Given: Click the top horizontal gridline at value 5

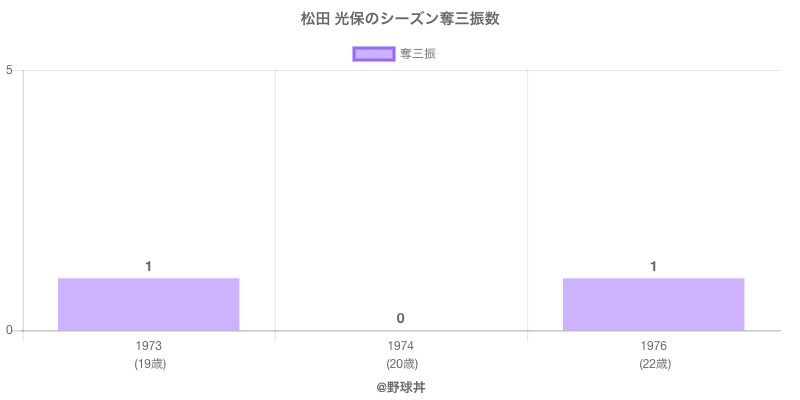Looking at the screenshot, I should click(x=400, y=70).
